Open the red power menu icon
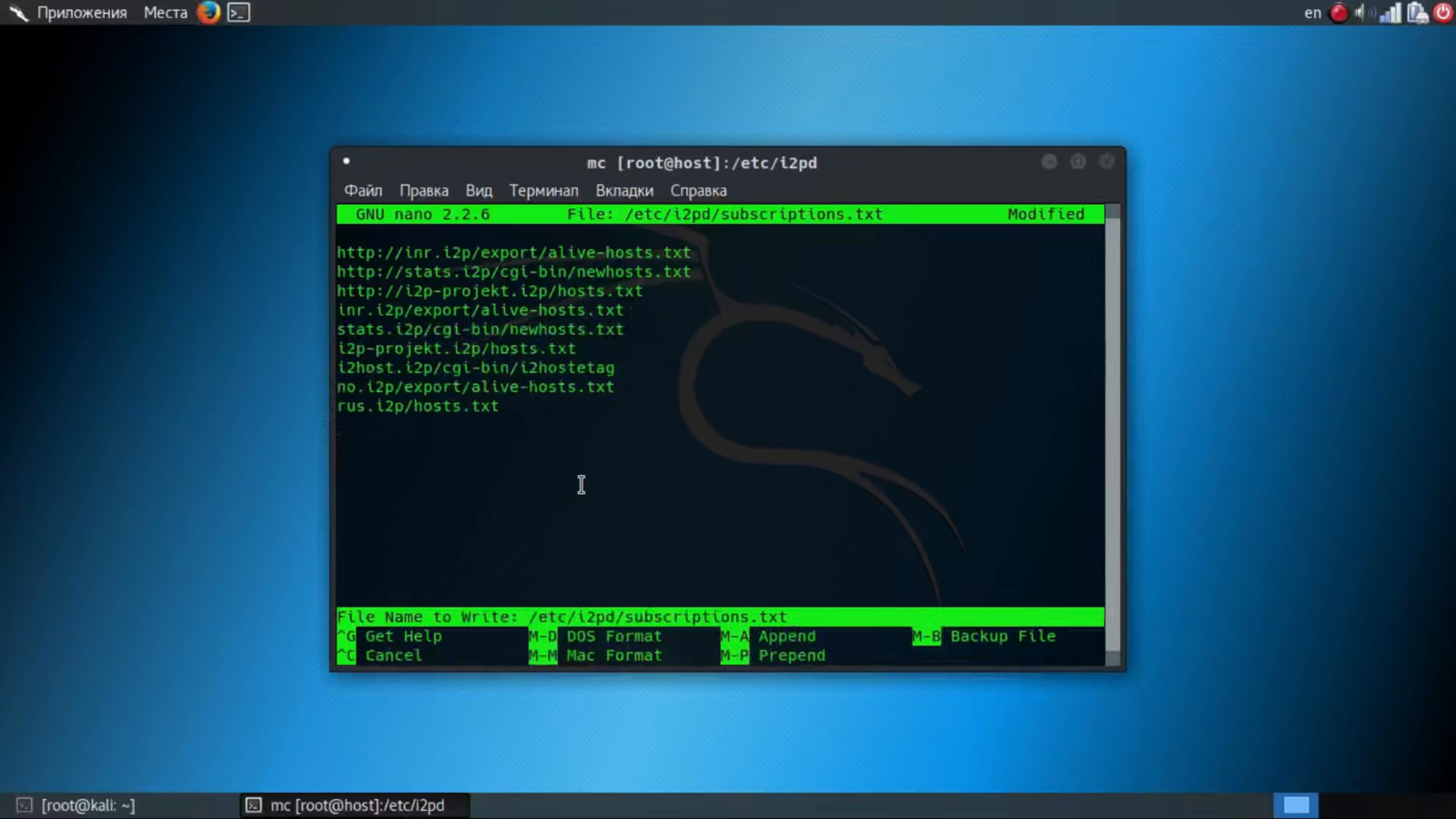1456x819 pixels. coord(1443,13)
